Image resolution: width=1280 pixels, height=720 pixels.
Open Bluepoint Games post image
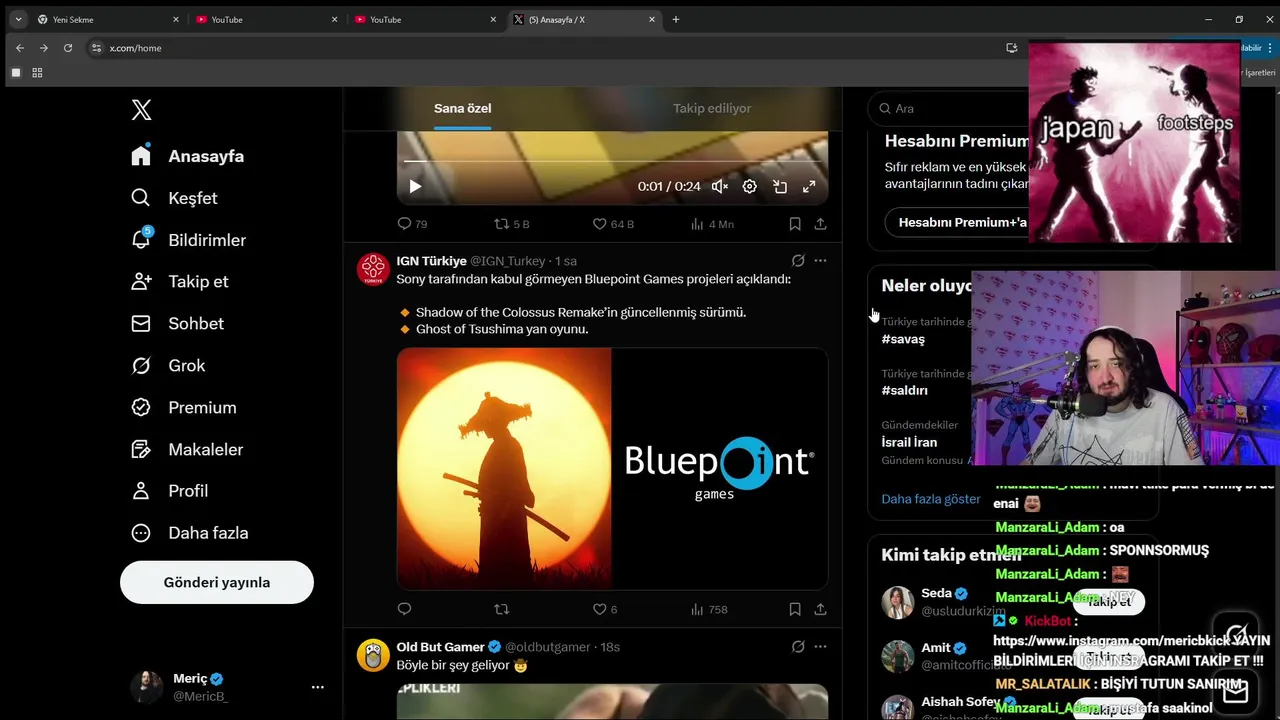pos(612,468)
